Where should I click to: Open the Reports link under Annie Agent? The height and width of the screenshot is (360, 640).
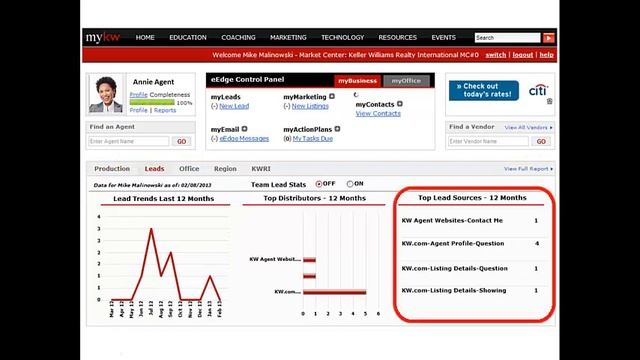click(x=165, y=110)
